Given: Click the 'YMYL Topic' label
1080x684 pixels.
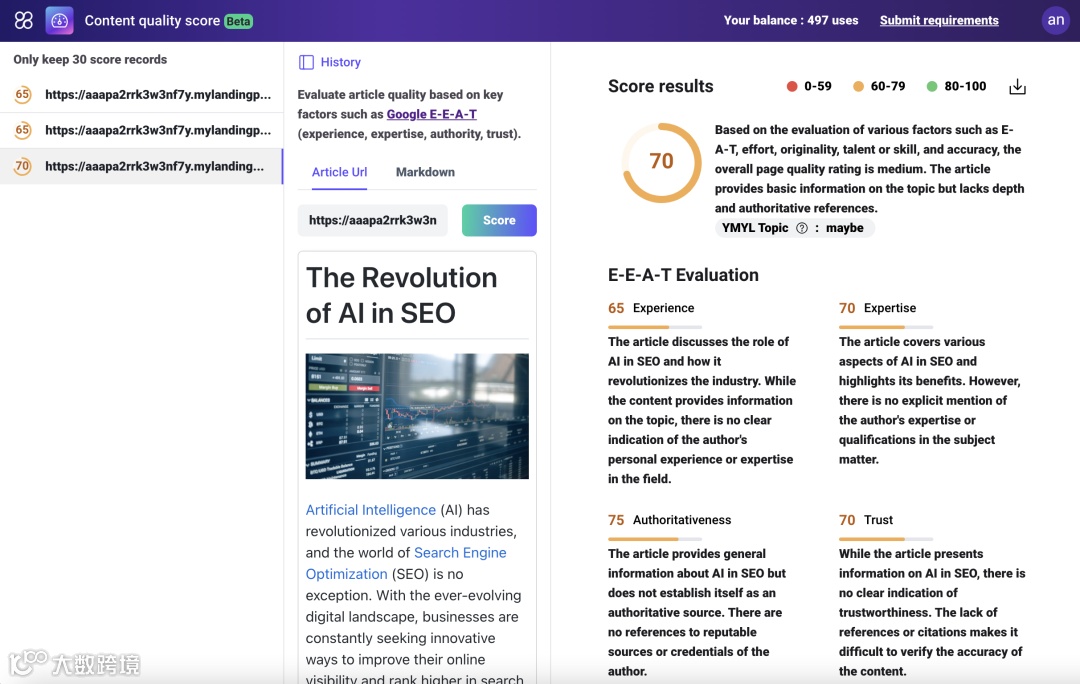Looking at the screenshot, I should [755, 228].
